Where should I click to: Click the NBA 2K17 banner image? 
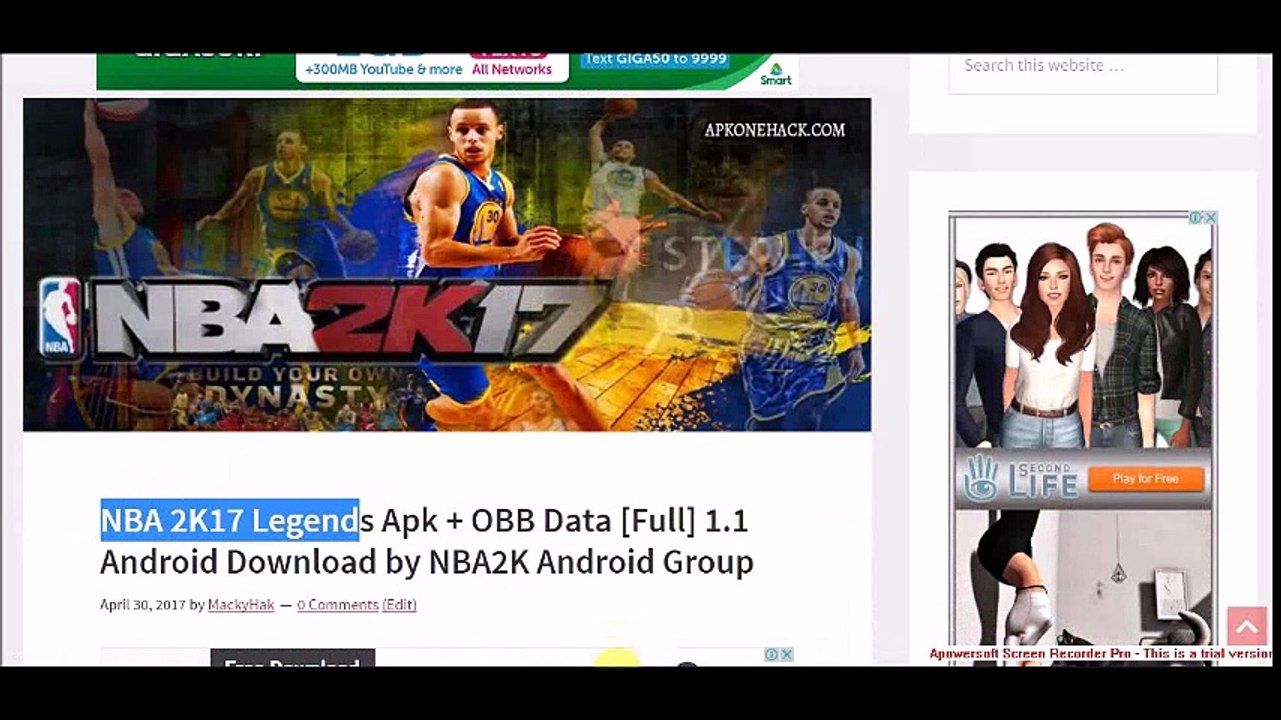[447, 265]
